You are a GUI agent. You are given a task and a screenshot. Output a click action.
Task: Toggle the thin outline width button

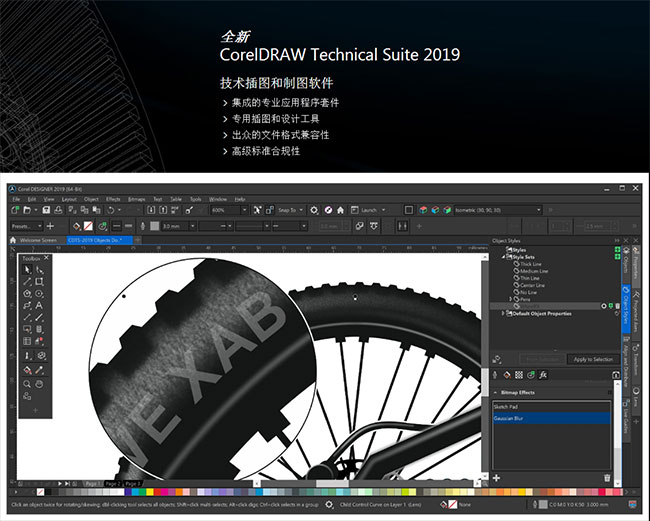(x=116, y=226)
